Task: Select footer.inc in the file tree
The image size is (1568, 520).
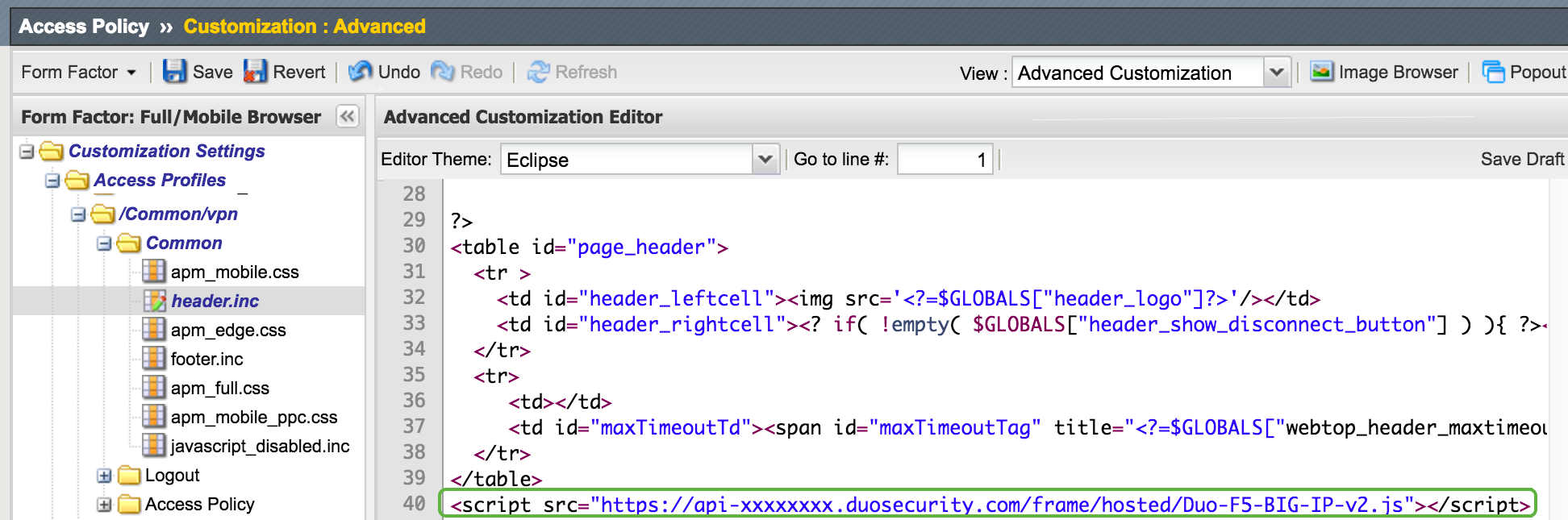Action: pyautogui.click(x=206, y=360)
